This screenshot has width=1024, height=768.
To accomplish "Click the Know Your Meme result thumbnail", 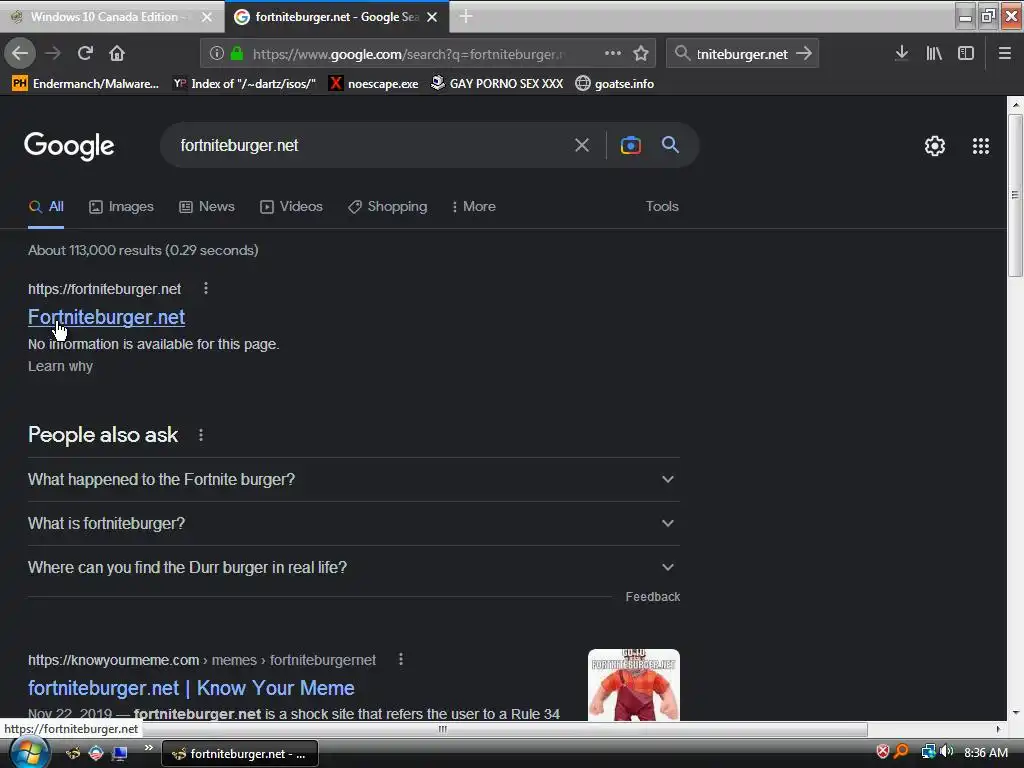I will tap(633, 685).
